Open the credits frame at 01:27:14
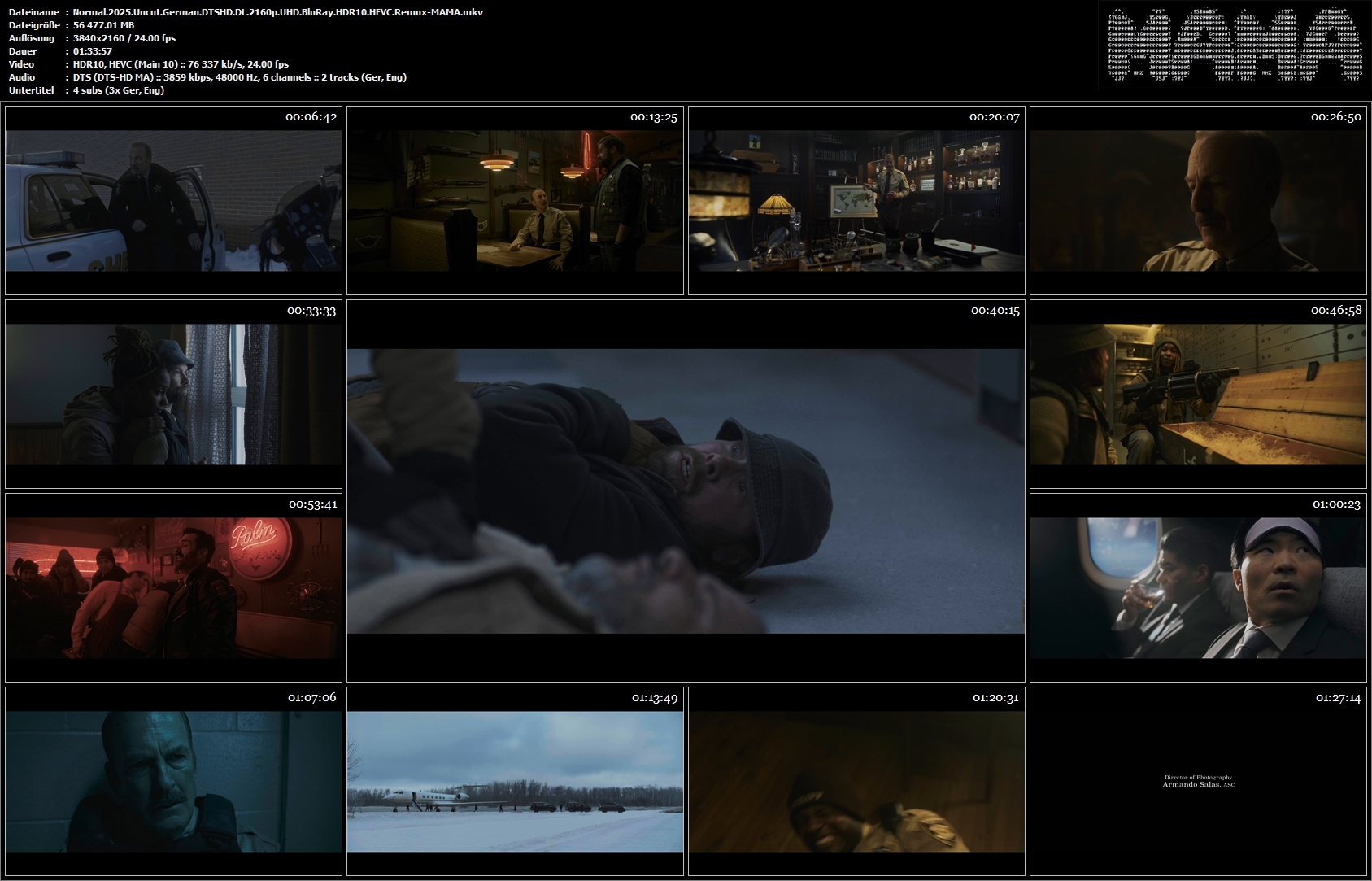Viewport: 1372px width, 881px height. (x=1198, y=781)
